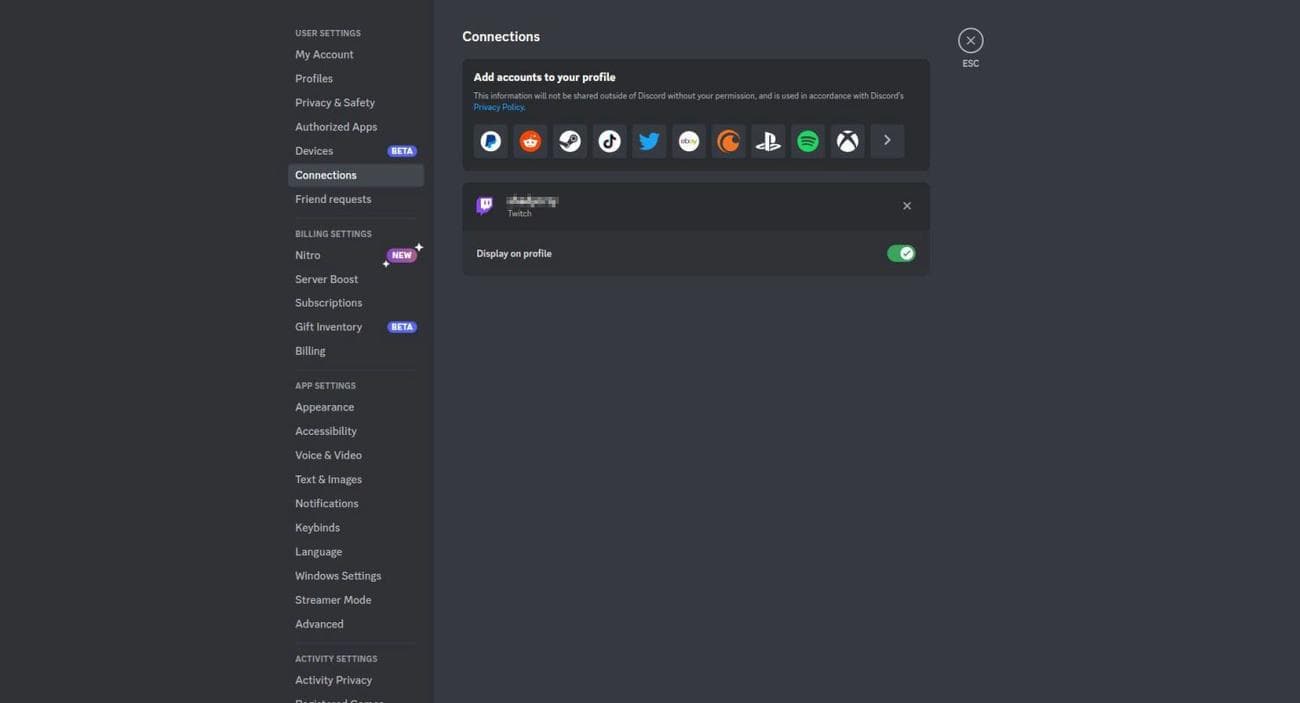This screenshot has width=1300, height=703.
Task: Expand the list of more connection options
Action: point(886,140)
